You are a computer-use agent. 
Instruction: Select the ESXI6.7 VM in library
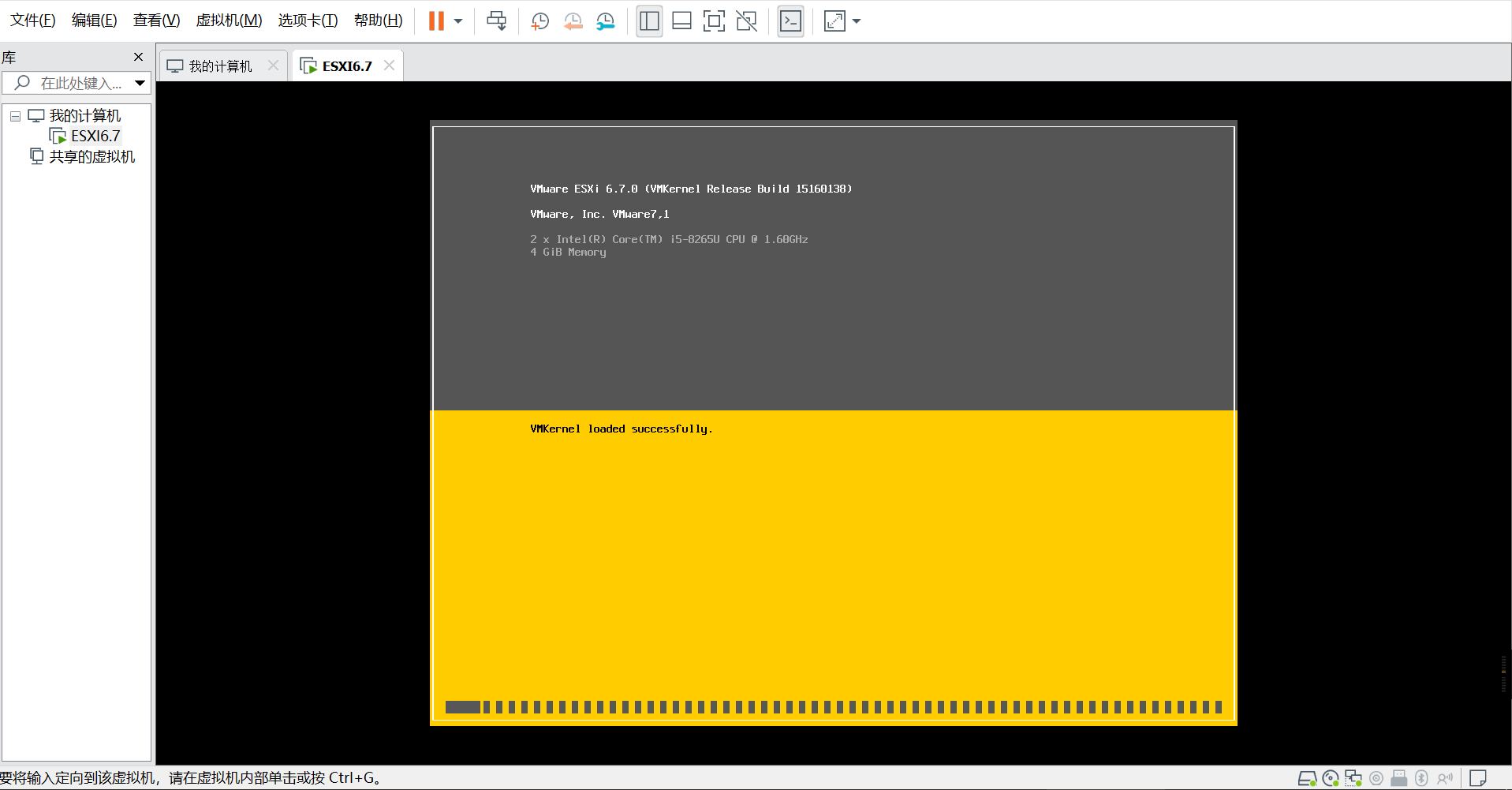[95, 137]
